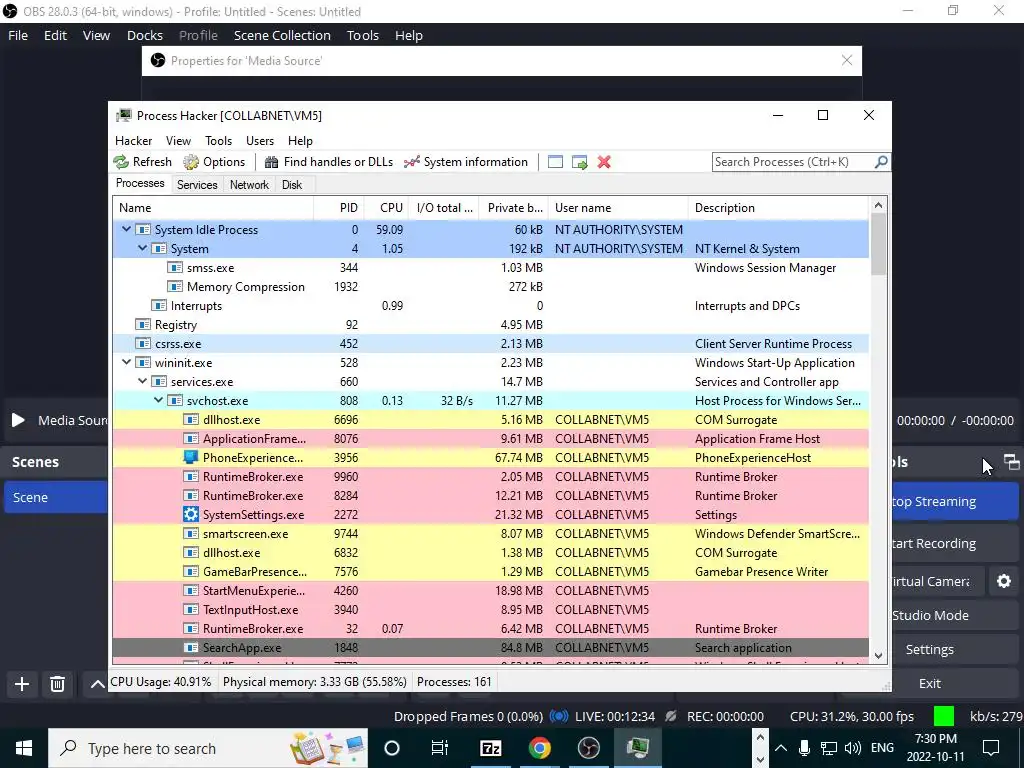Collapse the svchost.exe tree node
This screenshot has width=1024, height=768.
click(x=159, y=400)
